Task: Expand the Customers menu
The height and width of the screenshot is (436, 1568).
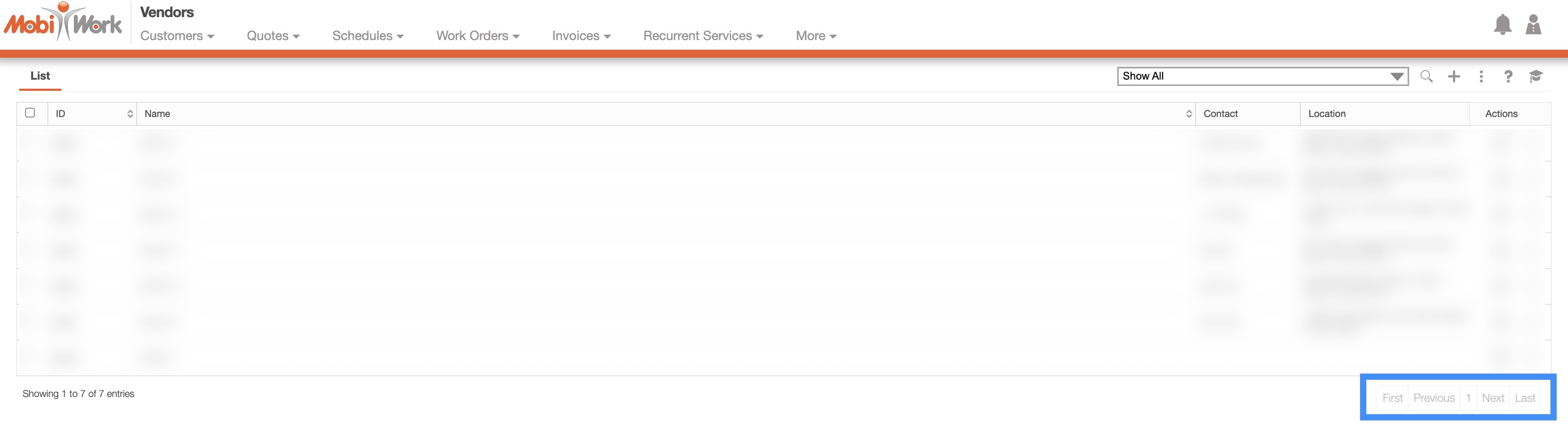Action: [177, 36]
